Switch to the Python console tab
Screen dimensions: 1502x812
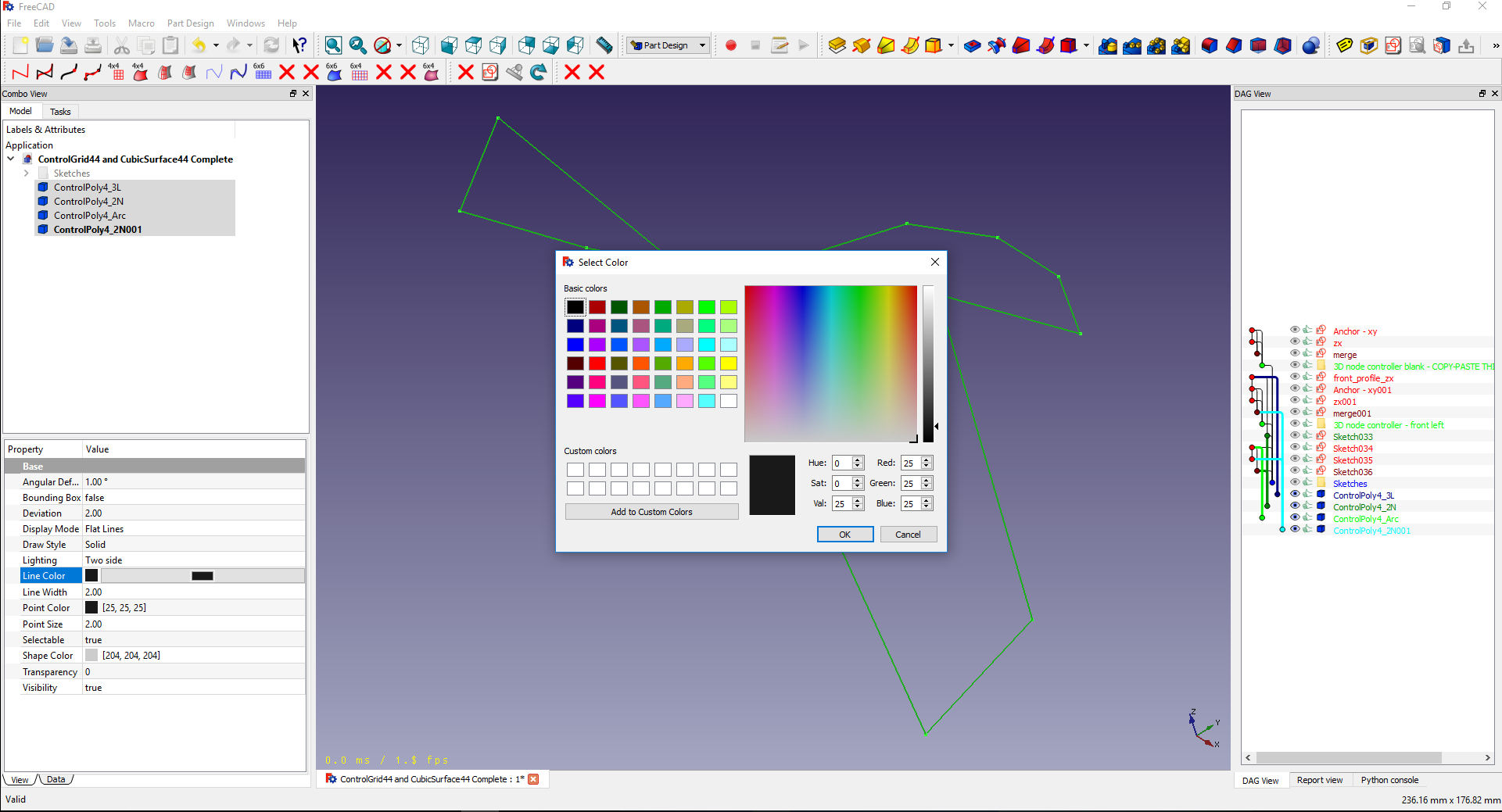click(x=1389, y=780)
